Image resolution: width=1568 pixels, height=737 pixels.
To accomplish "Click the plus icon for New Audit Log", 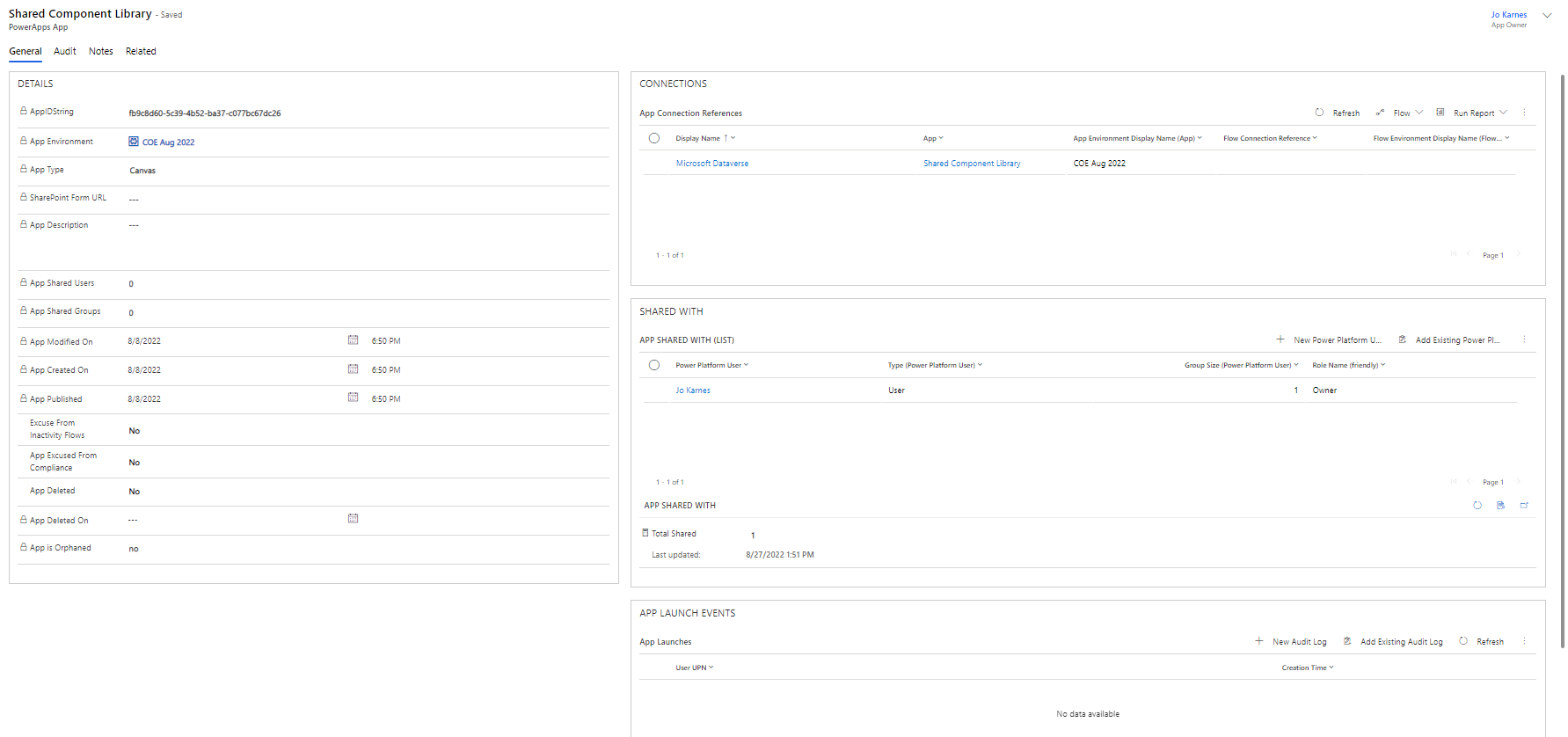I will pyautogui.click(x=1259, y=642).
